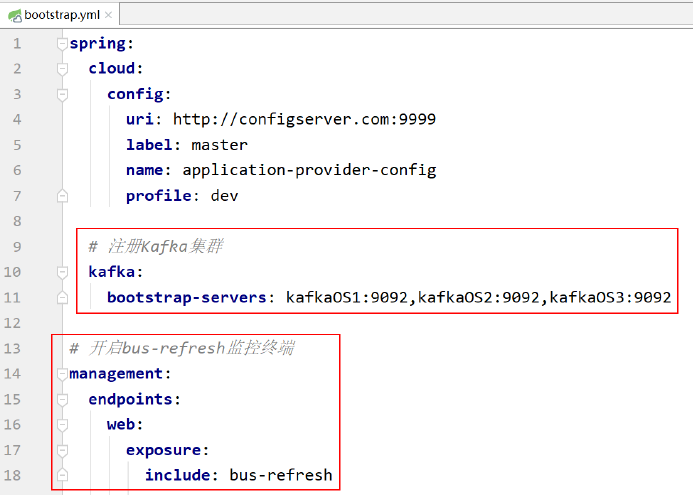This screenshot has height=495, width=693.
Task: Click the bus-refresh include value
Action: (x=281, y=475)
